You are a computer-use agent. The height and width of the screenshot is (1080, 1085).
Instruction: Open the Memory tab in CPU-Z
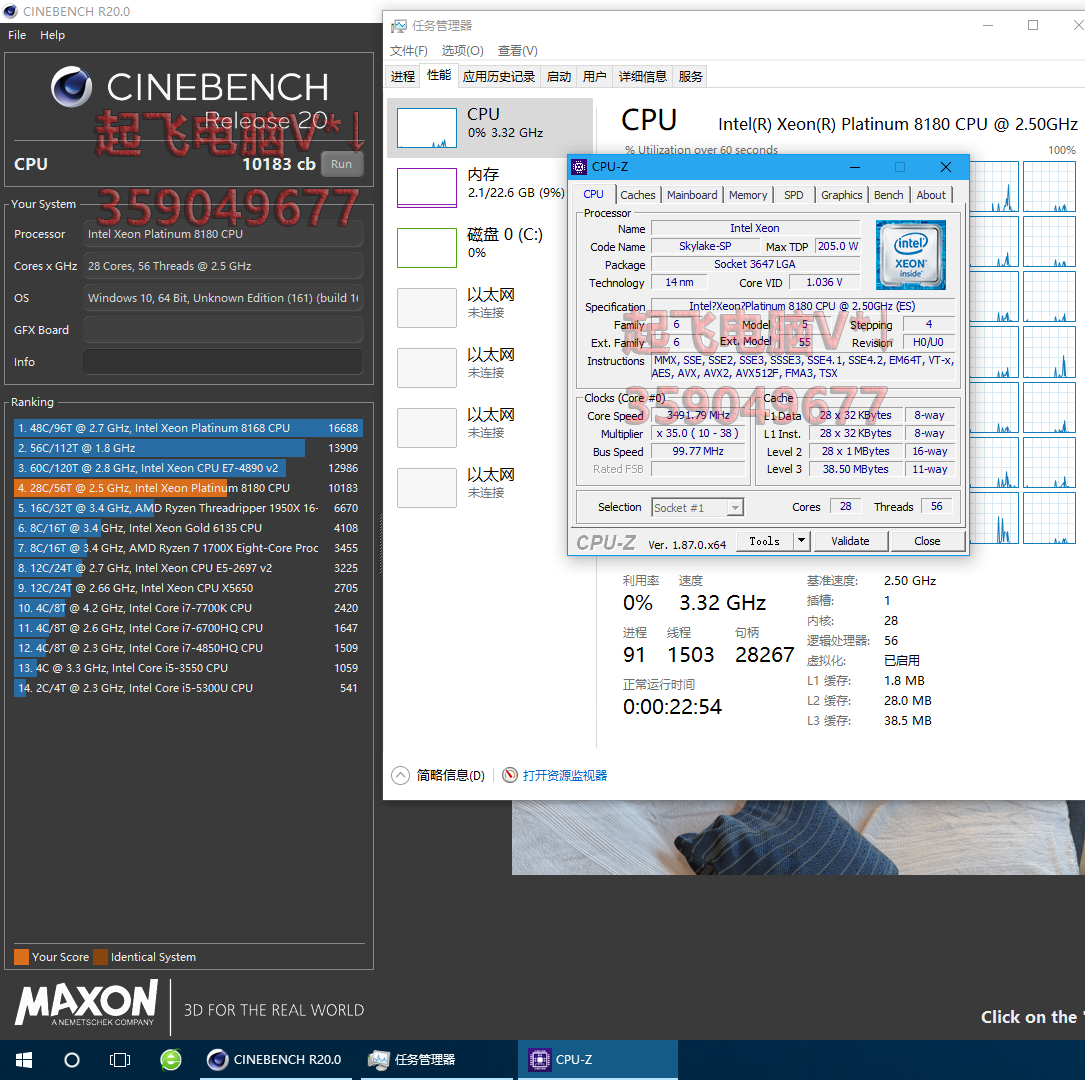click(748, 195)
